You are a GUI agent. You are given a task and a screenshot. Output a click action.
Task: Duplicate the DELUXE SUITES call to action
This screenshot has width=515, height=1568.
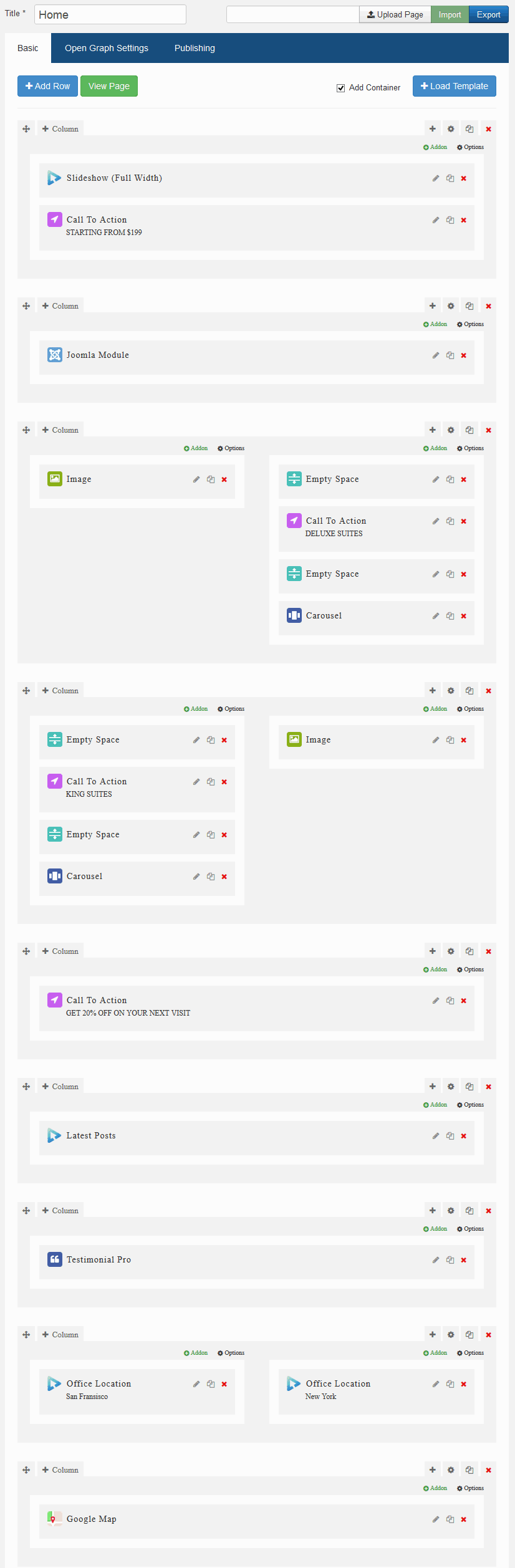coord(450,521)
